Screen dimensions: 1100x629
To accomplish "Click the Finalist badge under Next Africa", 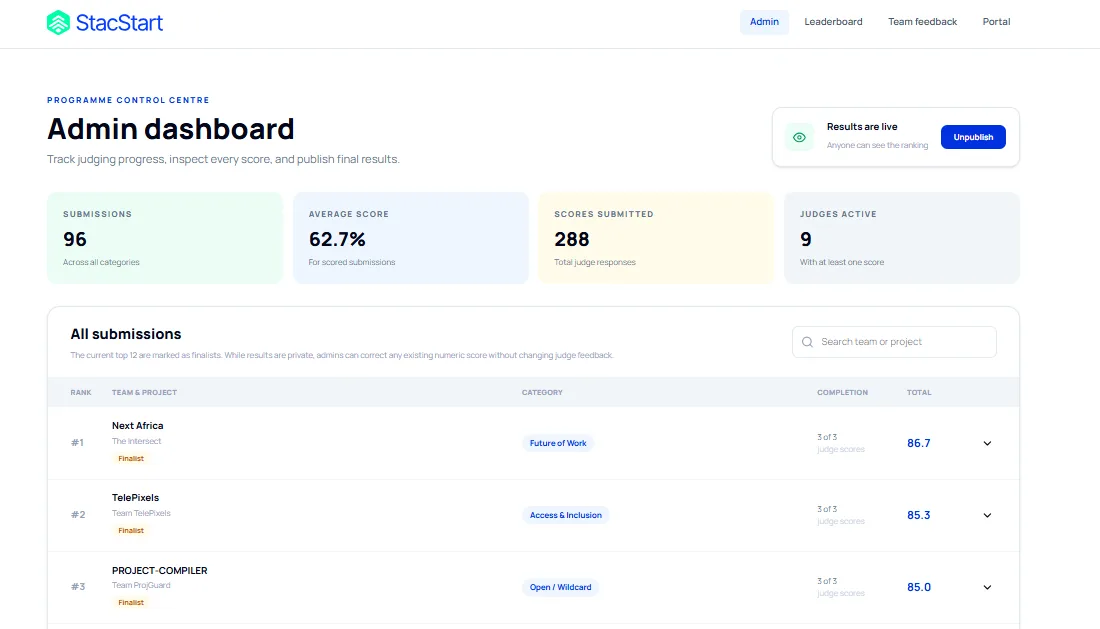I will click(x=130, y=459).
